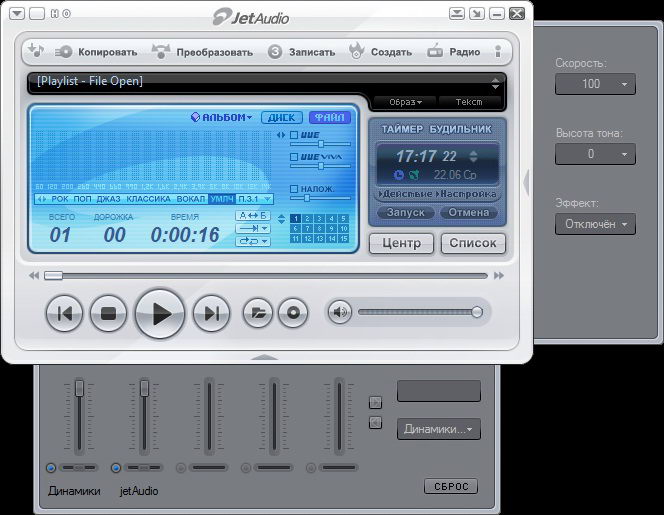Viewport: 664px width, 515px height.
Task: Toggle the НАЛОЖ. checkbox
Action: pyautogui.click(x=293, y=189)
